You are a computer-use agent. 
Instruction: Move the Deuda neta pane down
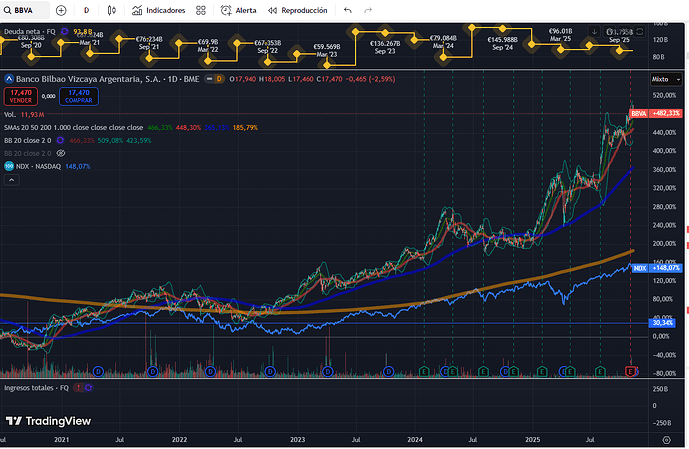click(595, 32)
